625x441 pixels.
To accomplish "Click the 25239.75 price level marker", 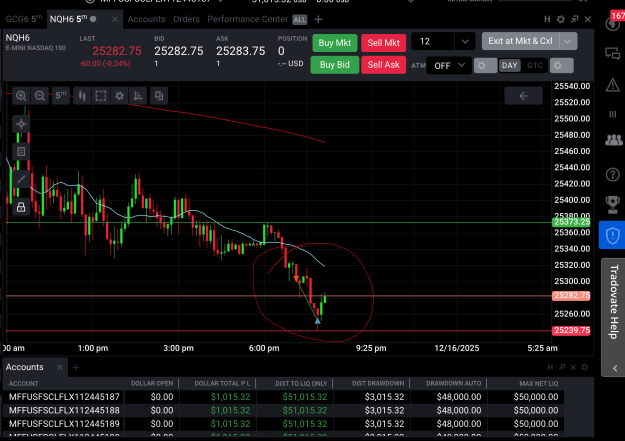I will point(571,330).
